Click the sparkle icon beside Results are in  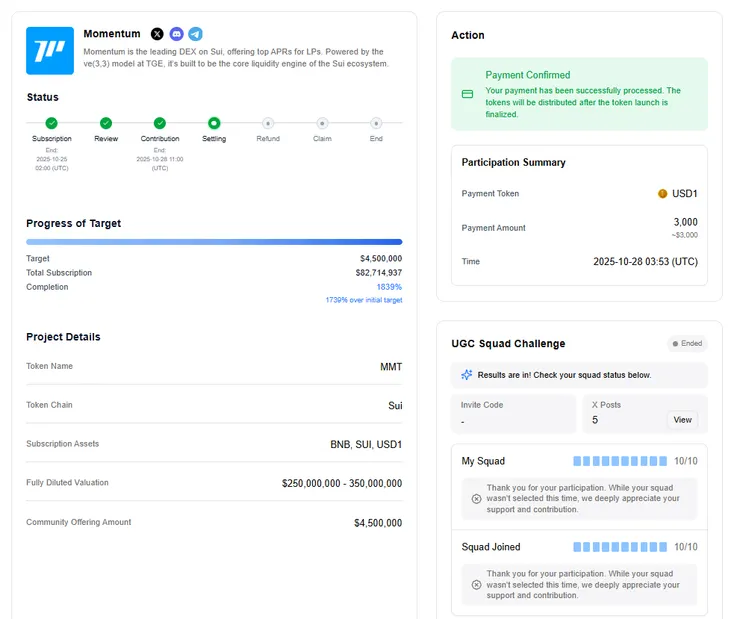466,375
